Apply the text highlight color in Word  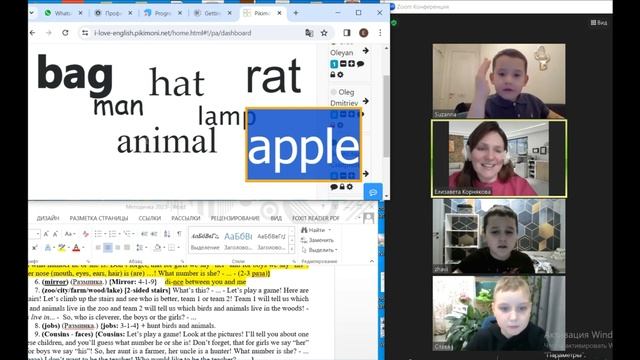point(62,247)
